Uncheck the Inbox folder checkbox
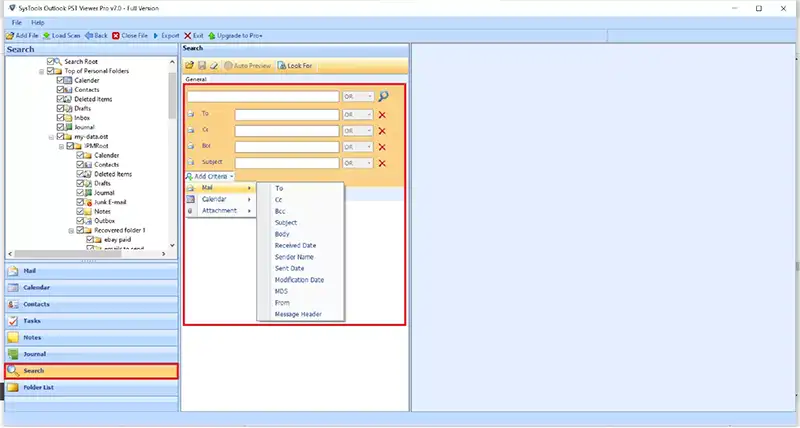 point(60,117)
